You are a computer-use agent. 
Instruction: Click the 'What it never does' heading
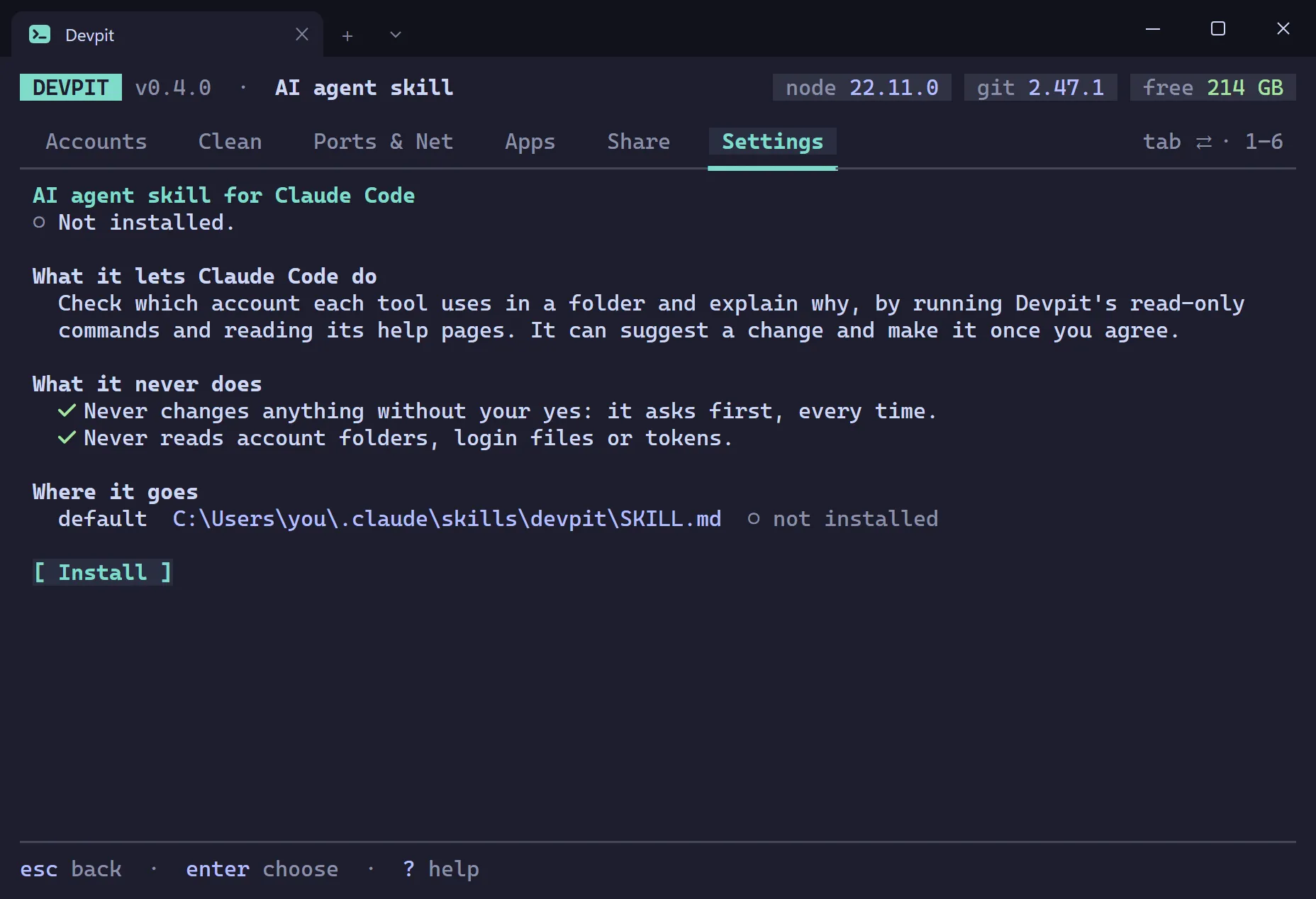[x=147, y=384]
